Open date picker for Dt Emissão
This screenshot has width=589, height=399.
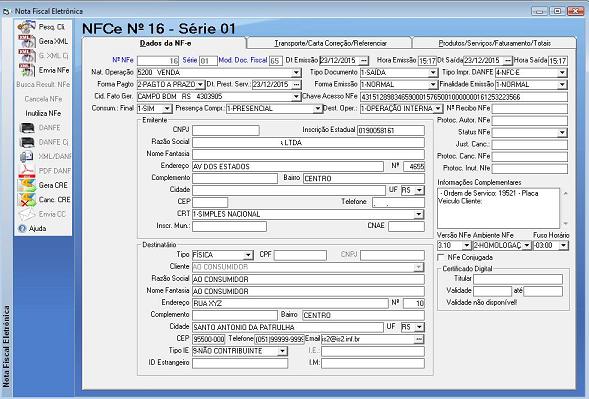pos(364,60)
